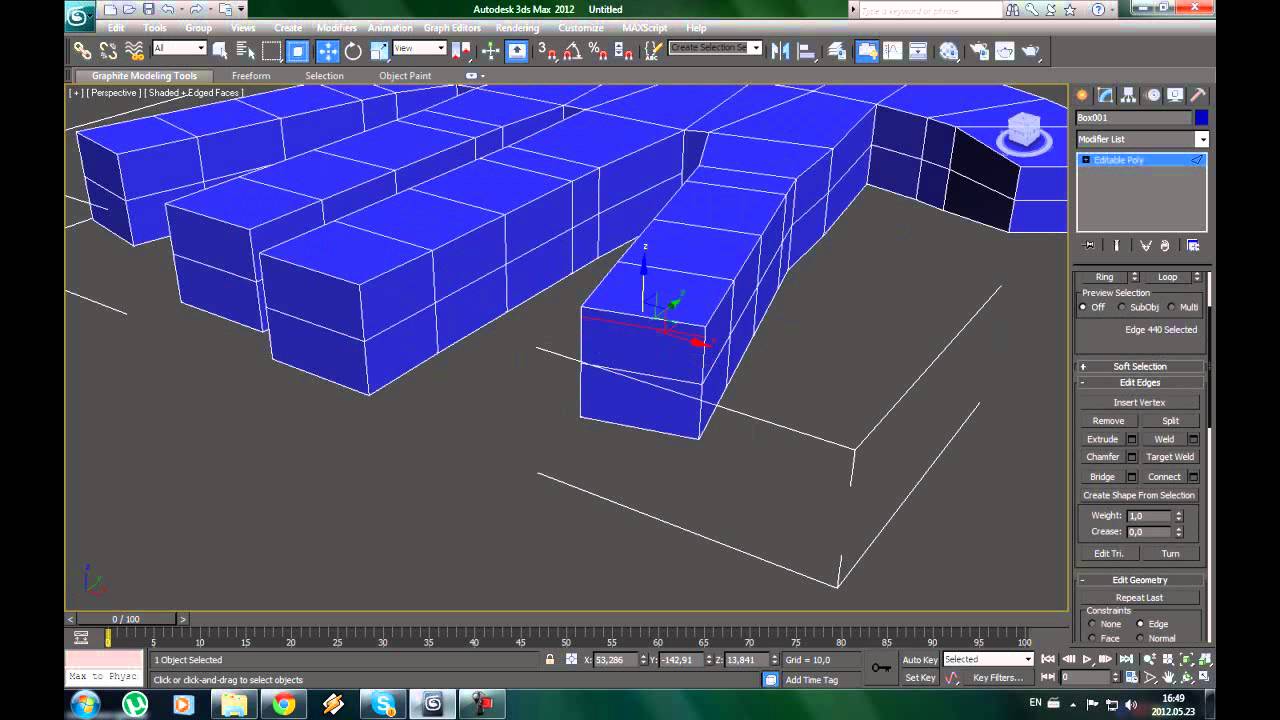
Task: Open the Hierarchy command panel tab
Action: 1129,95
